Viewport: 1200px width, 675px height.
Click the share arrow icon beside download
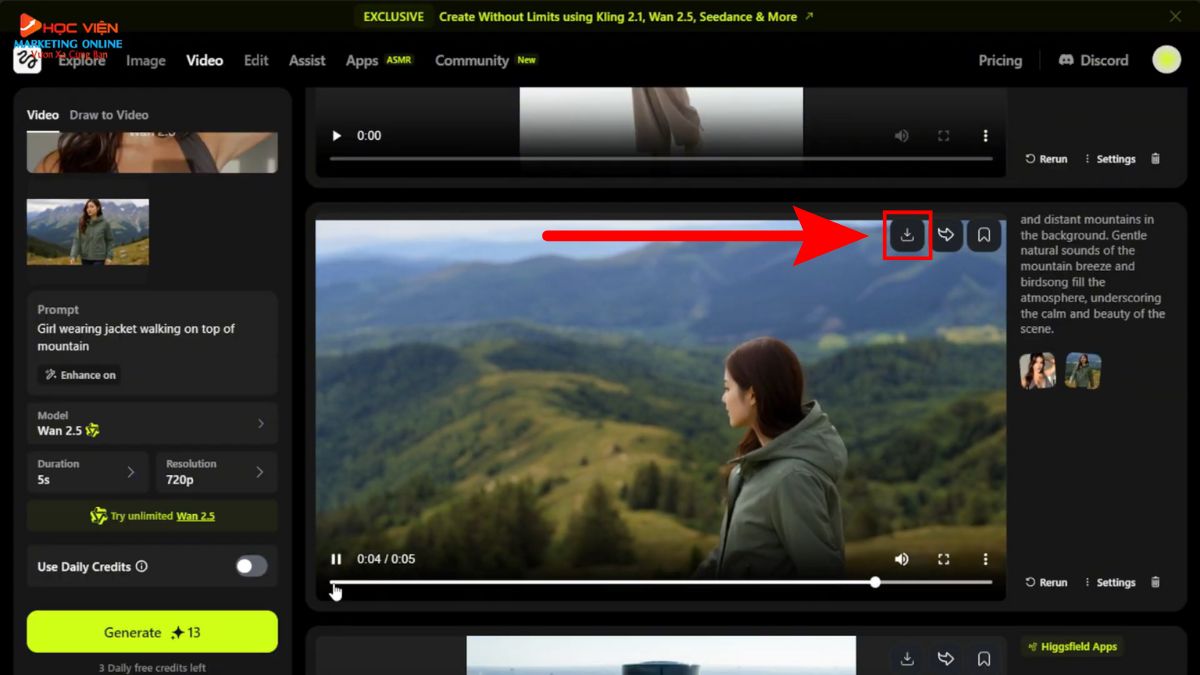(945, 234)
